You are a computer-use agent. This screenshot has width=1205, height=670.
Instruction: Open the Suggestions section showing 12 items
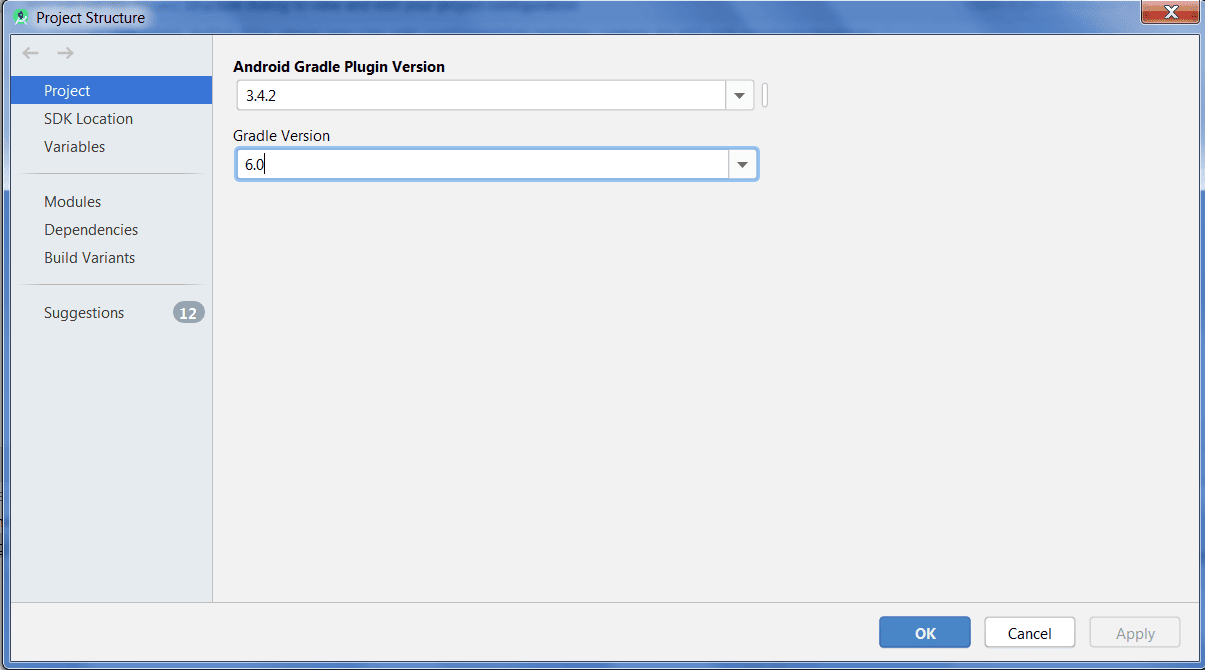[x=84, y=312]
